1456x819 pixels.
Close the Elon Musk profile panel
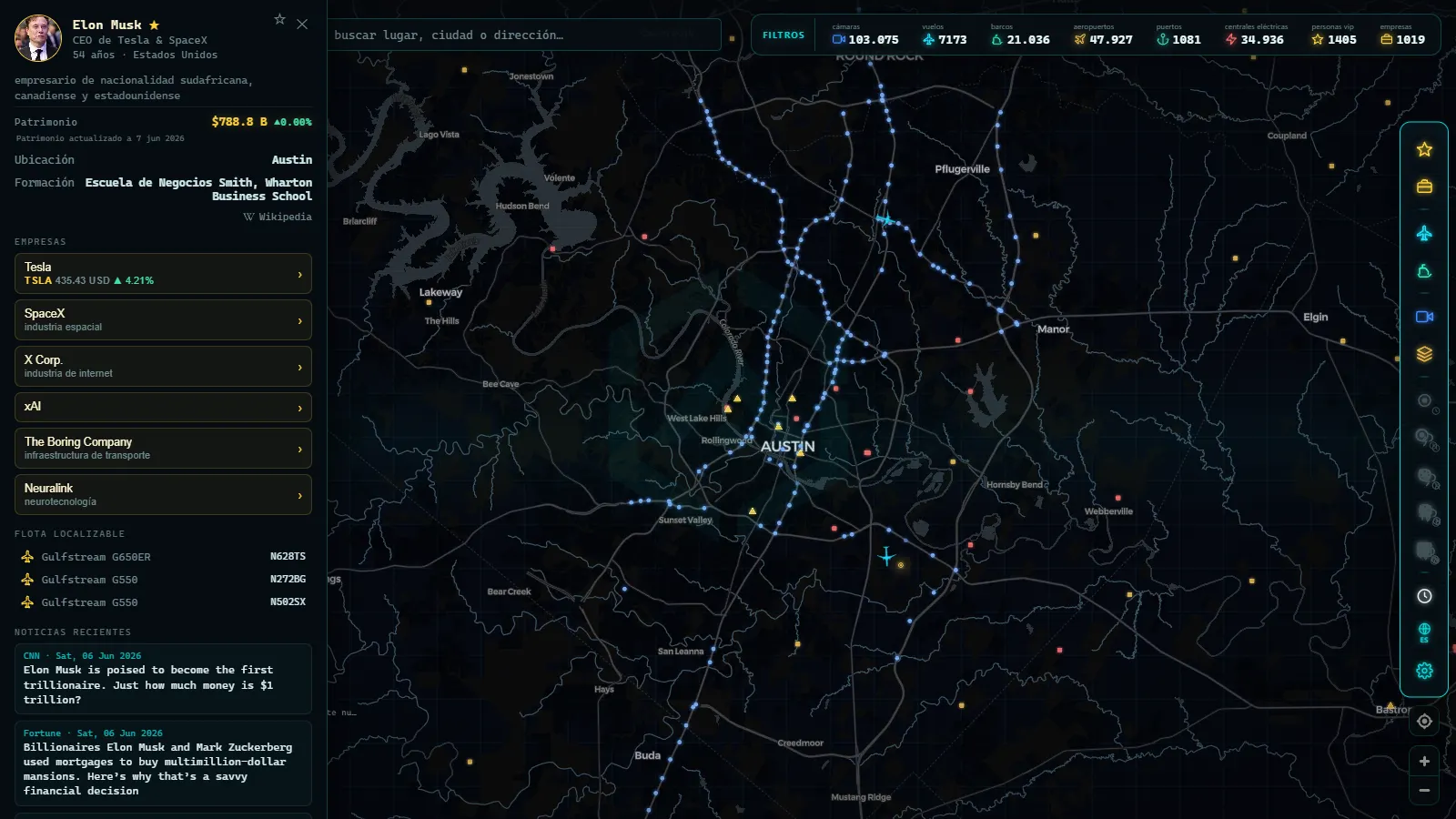(x=302, y=25)
